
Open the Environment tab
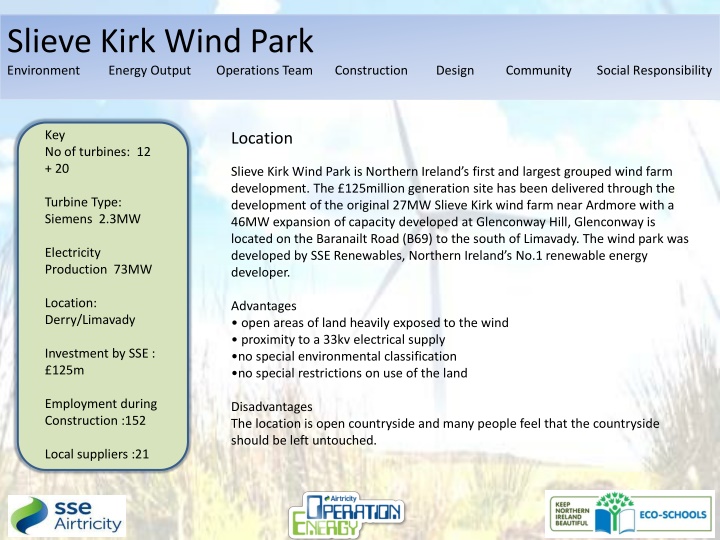pos(43,70)
